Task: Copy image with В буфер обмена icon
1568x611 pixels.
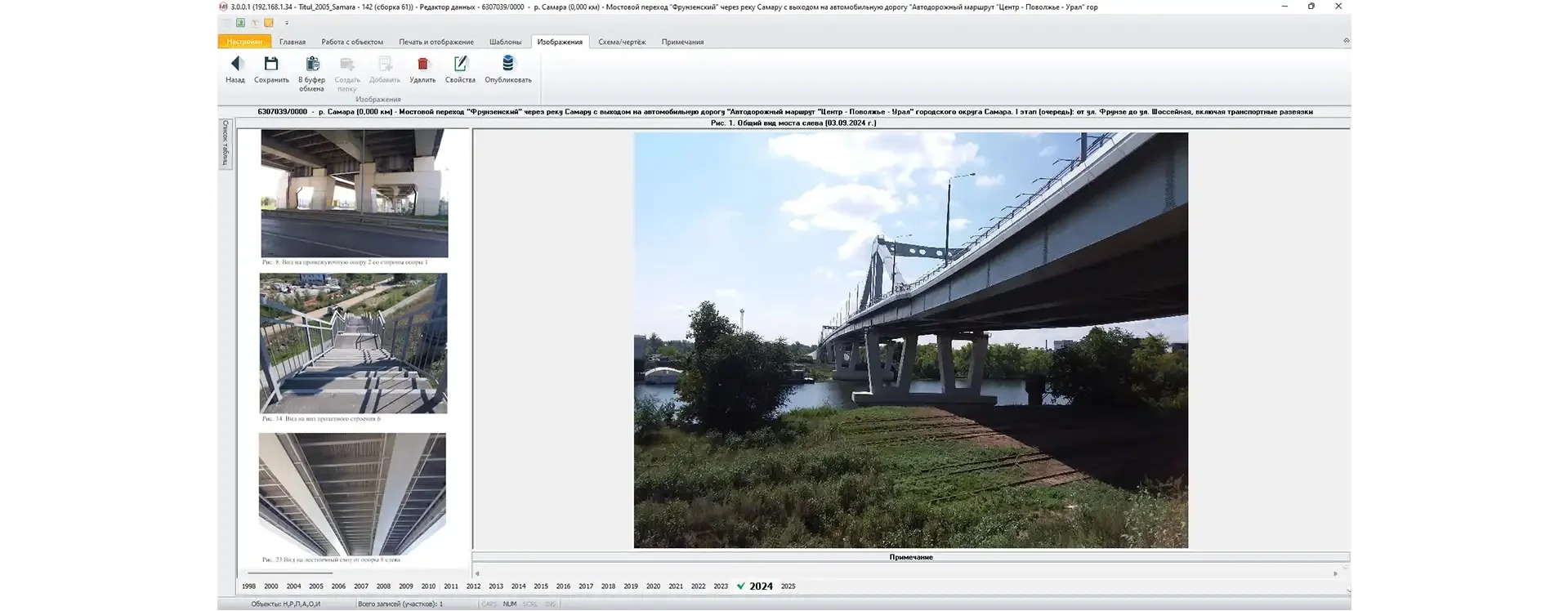Action: coord(311,65)
